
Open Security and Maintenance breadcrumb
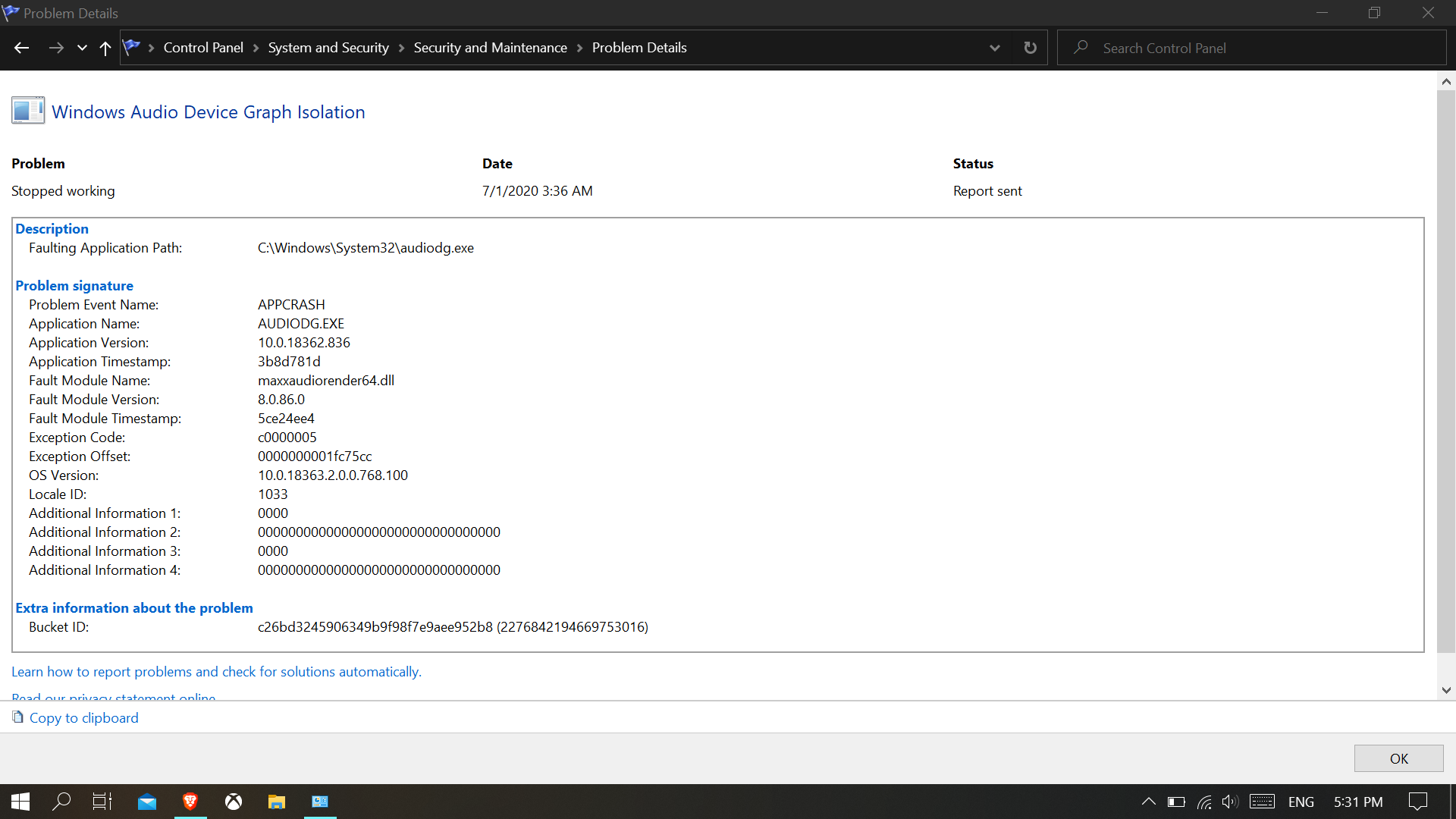491,48
